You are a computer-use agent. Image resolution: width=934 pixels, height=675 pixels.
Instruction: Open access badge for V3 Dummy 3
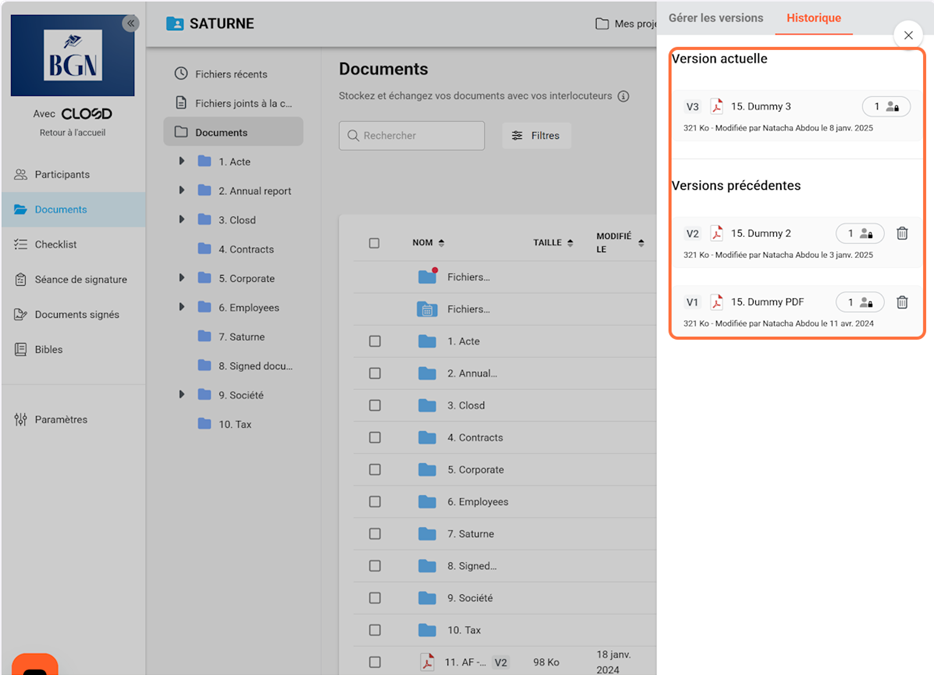tap(886, 107)
